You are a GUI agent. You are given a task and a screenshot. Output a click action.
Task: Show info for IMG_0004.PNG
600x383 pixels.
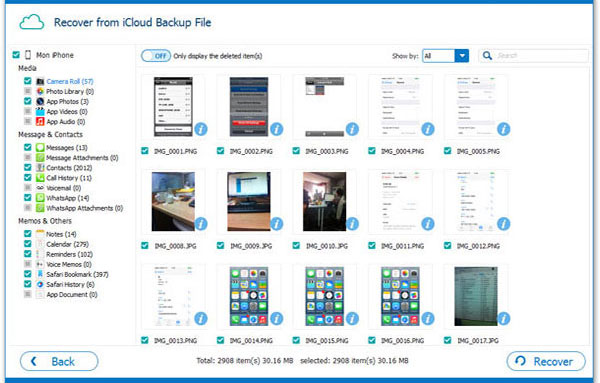(428, 129)
